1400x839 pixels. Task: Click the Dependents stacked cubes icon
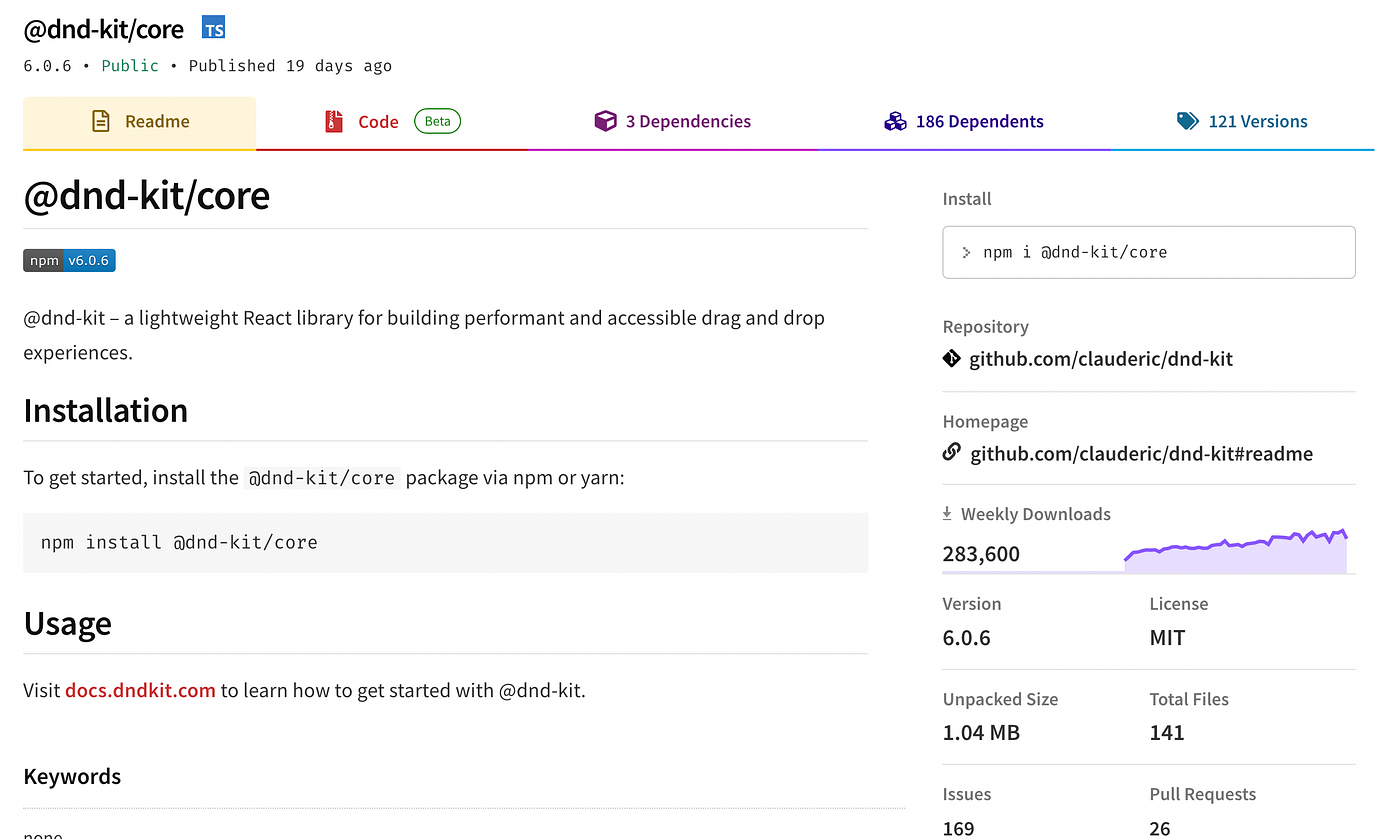(895, 122)
